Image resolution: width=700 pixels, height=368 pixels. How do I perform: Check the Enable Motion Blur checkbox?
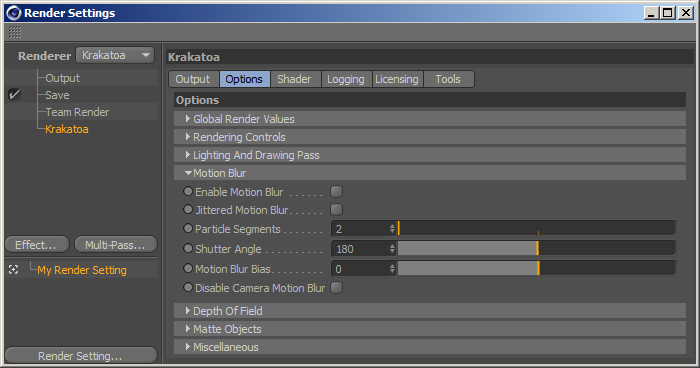pos(336,192)
